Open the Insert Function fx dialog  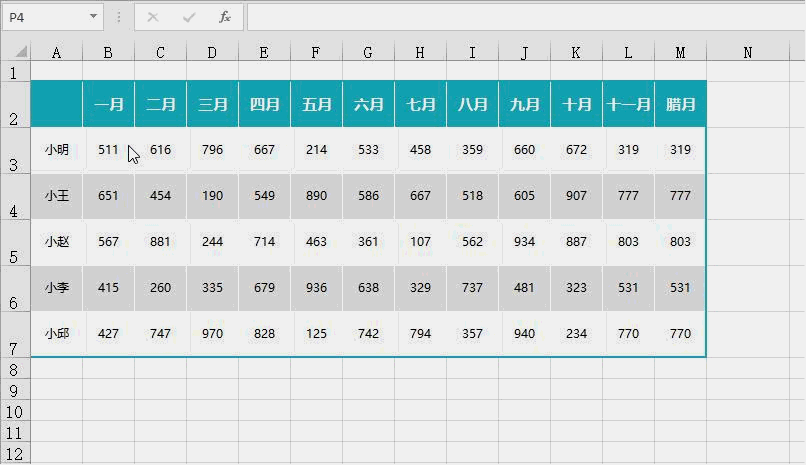225,17
